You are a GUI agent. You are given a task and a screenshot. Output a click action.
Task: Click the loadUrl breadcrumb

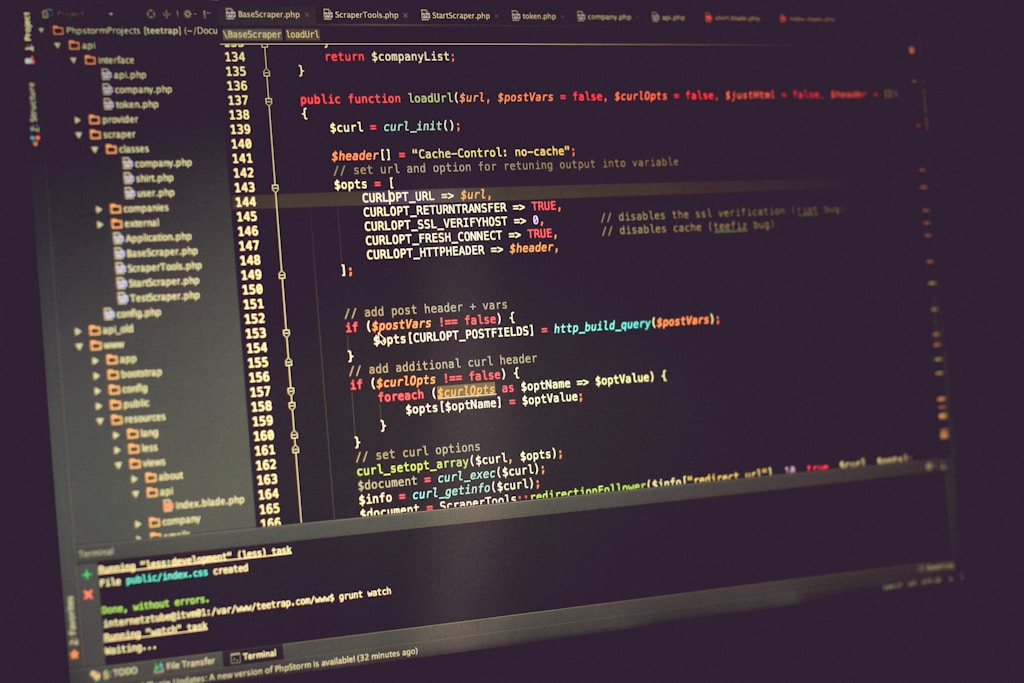302,34
